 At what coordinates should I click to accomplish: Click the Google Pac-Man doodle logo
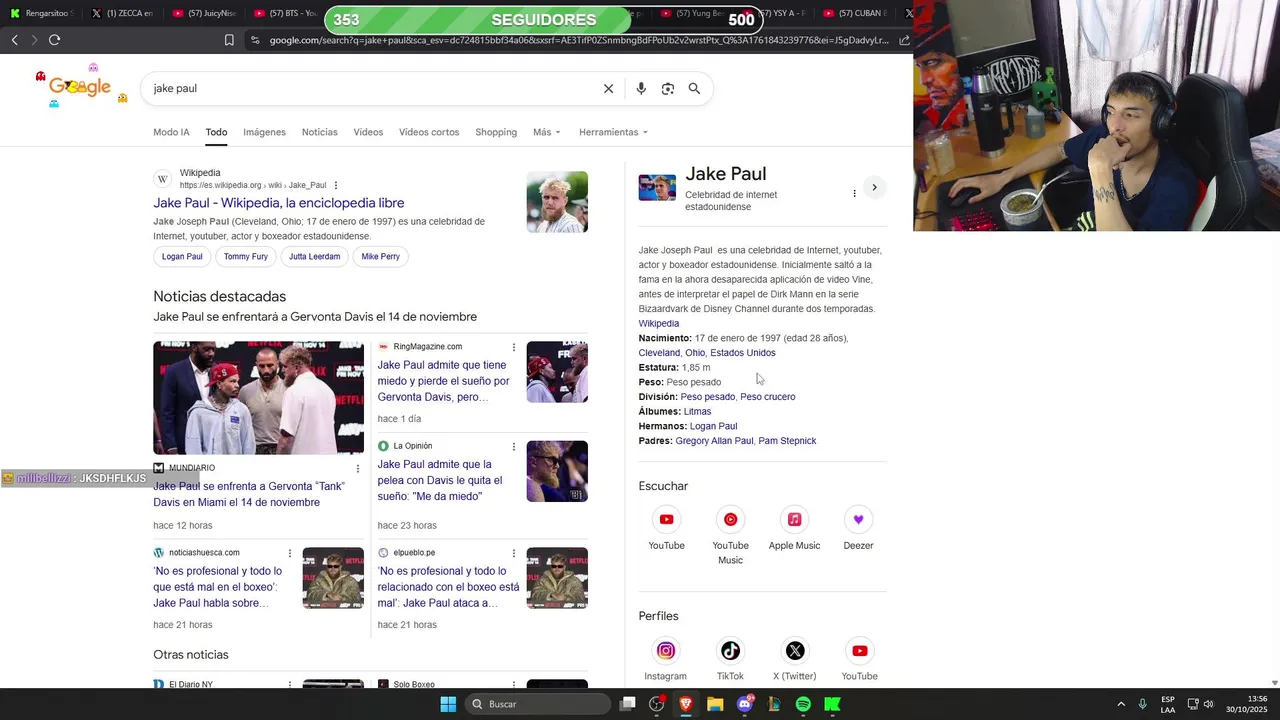(81, 87)
